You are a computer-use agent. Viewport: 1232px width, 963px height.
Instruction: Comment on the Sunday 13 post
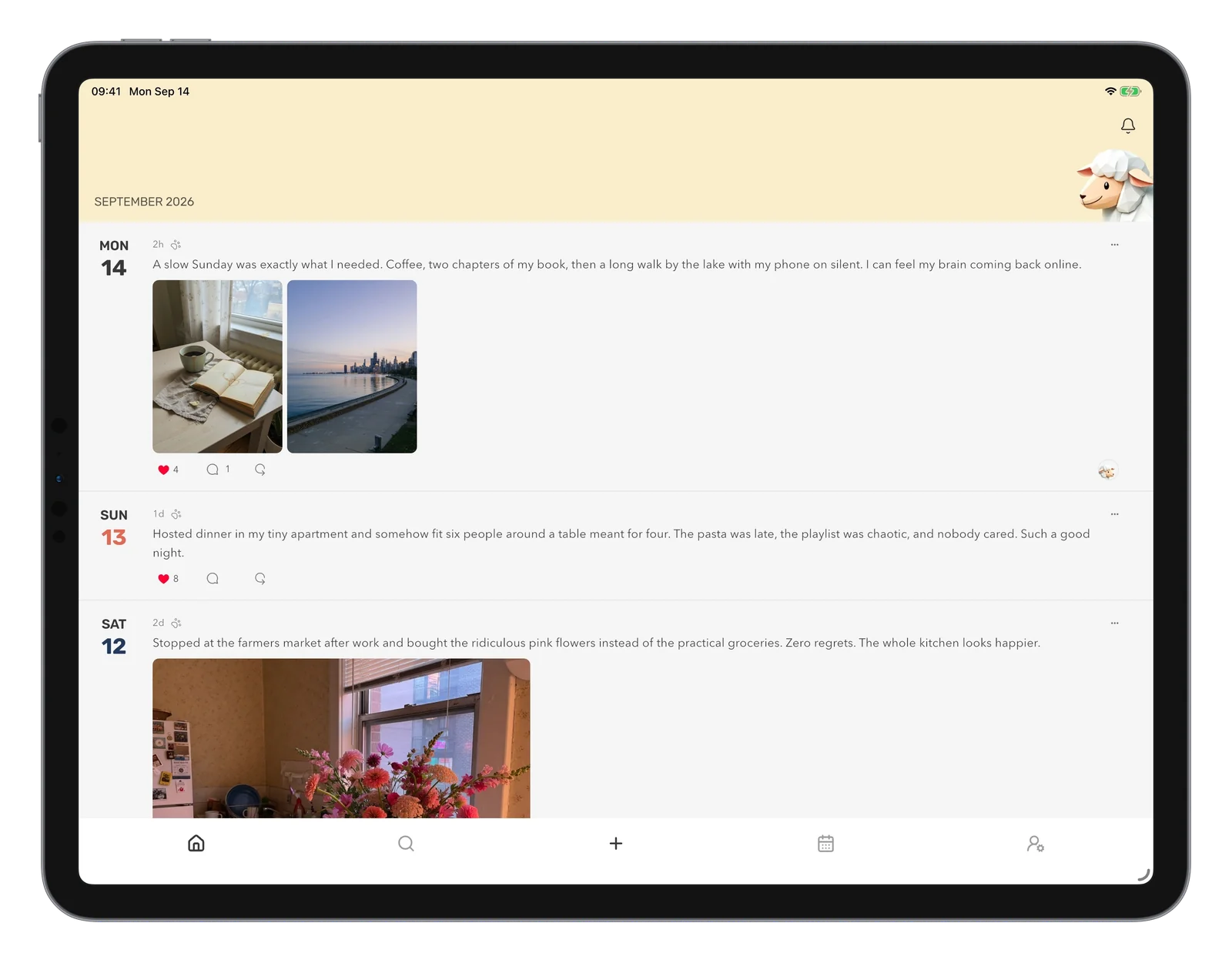(213, 579)
